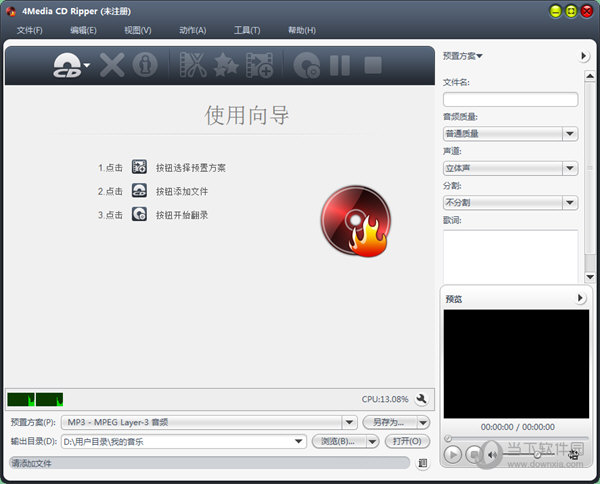Click the Clip scissors toolbar icon
The image size is (600, 484).
[x=193, y=65]
